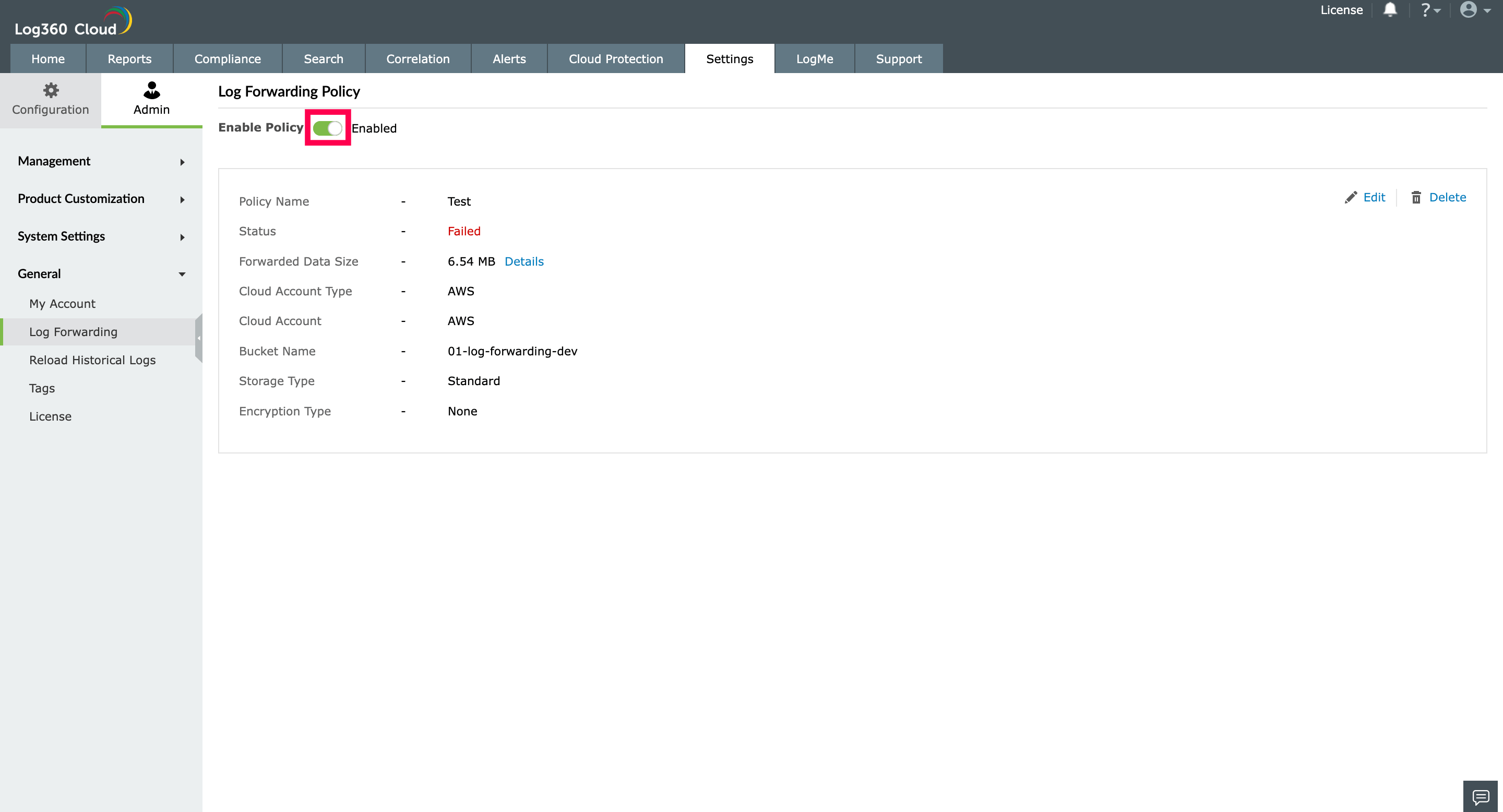Open the user account profile icon
1503x812 pixels.
click(x=1470, y=10)
